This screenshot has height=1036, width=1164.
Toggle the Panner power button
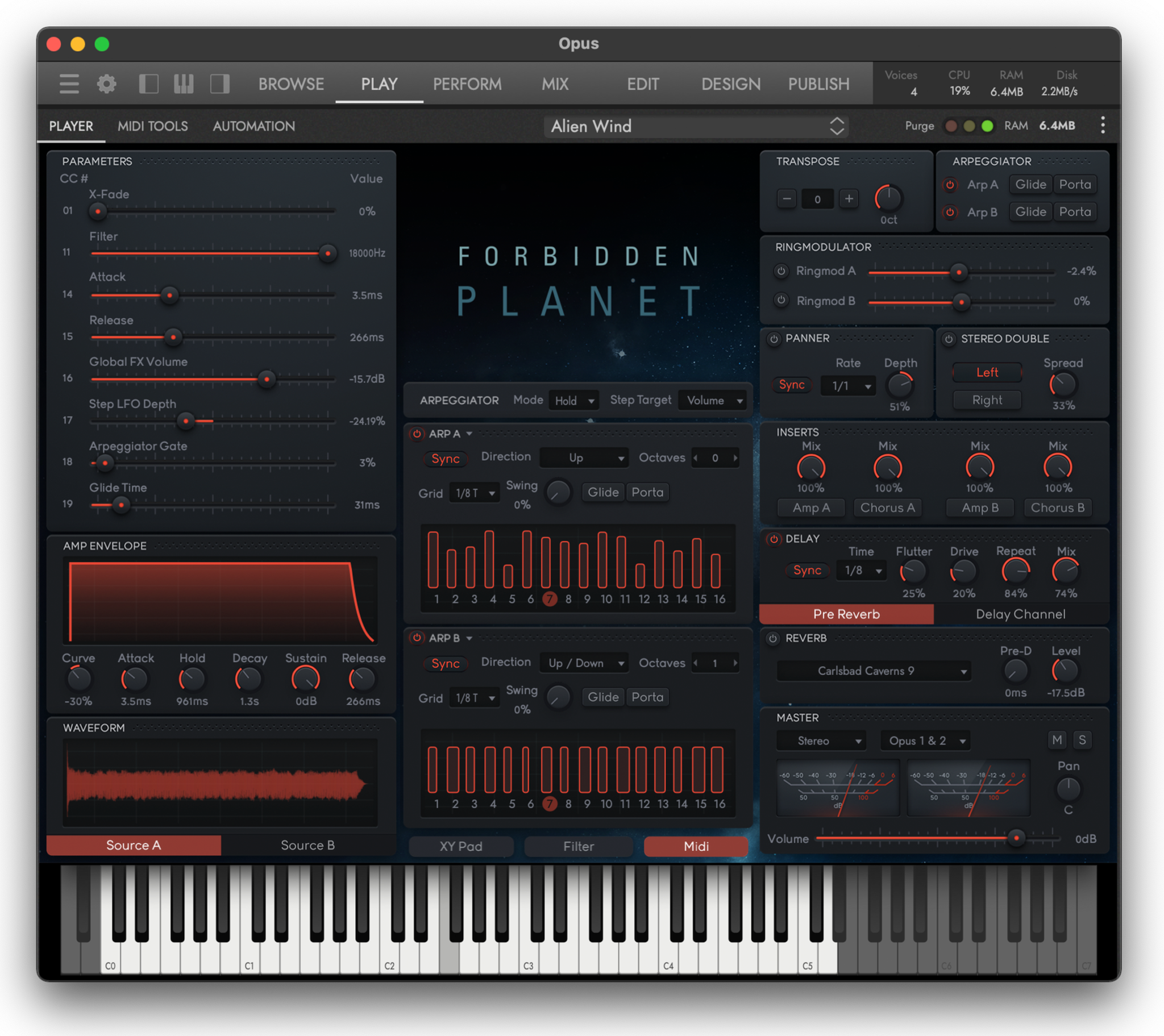pyautogui.click(x=774, y=339)
